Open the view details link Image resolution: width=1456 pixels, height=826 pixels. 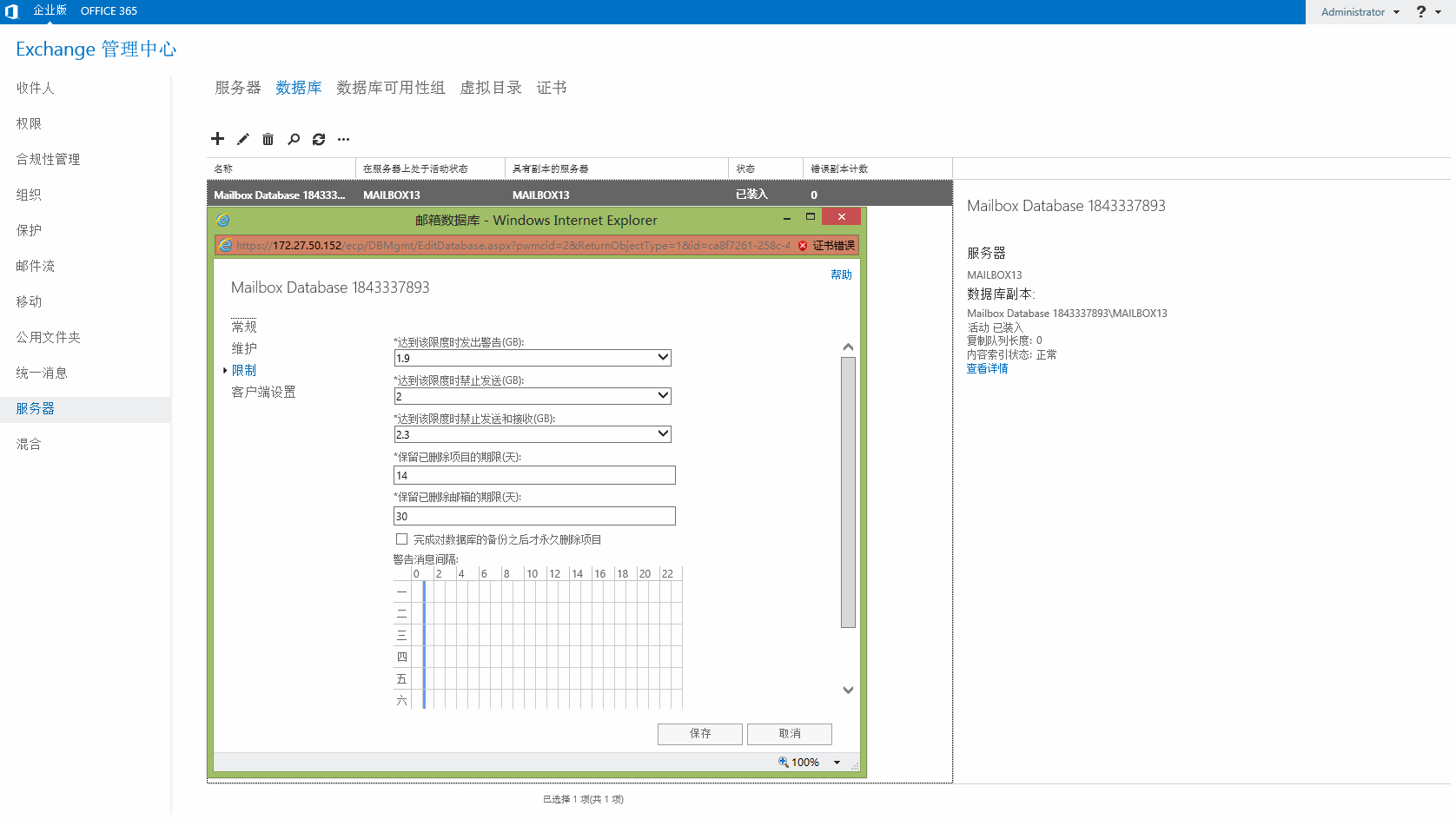pyautogui.click(x=988, y=369)
